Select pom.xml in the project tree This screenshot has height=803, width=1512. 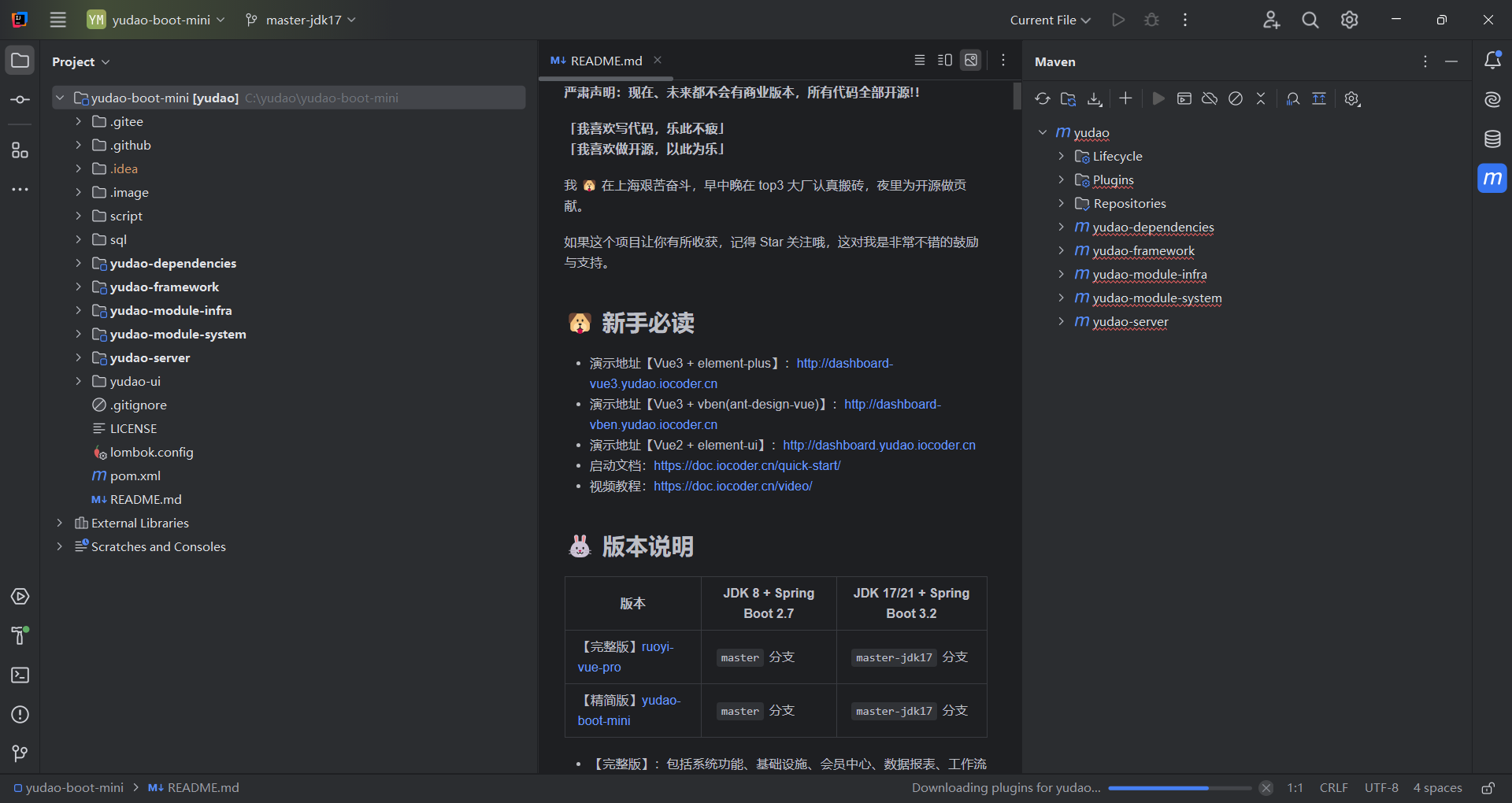(x=135, y=476)
